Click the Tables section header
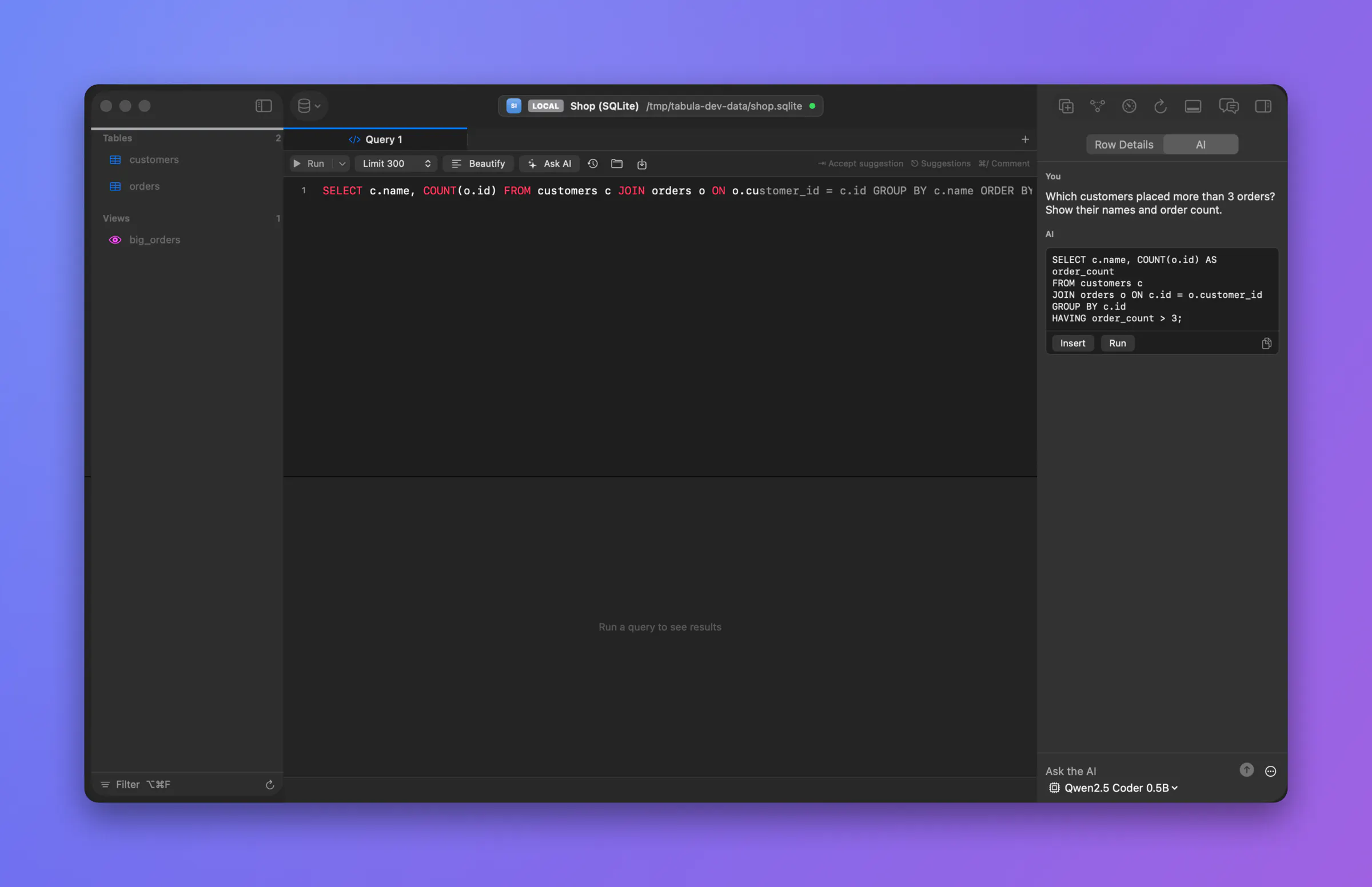The width and height of the screenshot is (1372, 887). (x=117, y=138)
